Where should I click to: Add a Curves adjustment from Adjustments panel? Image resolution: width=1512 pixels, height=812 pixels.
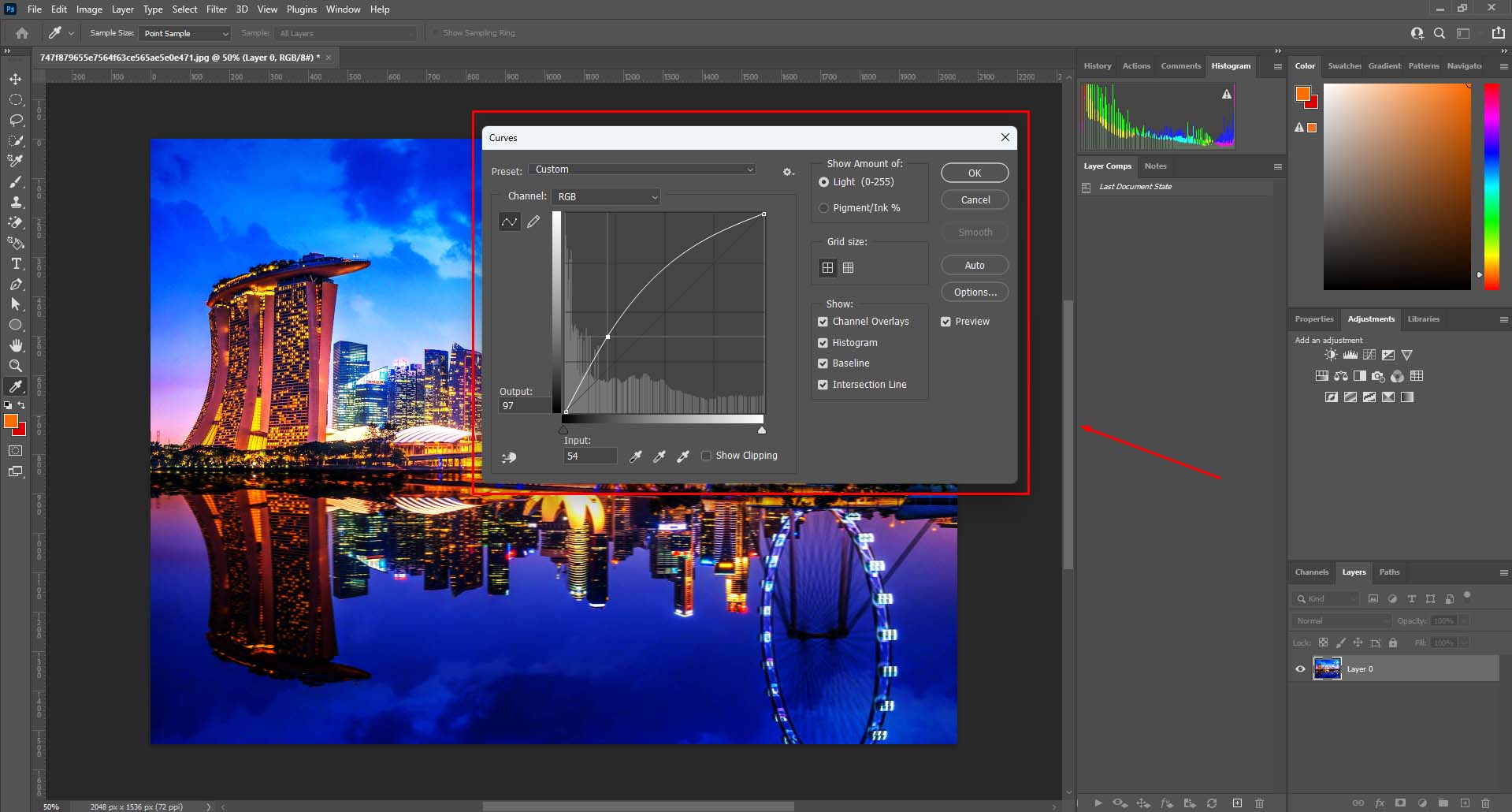pyautogui.click(x=1369, y=355)
